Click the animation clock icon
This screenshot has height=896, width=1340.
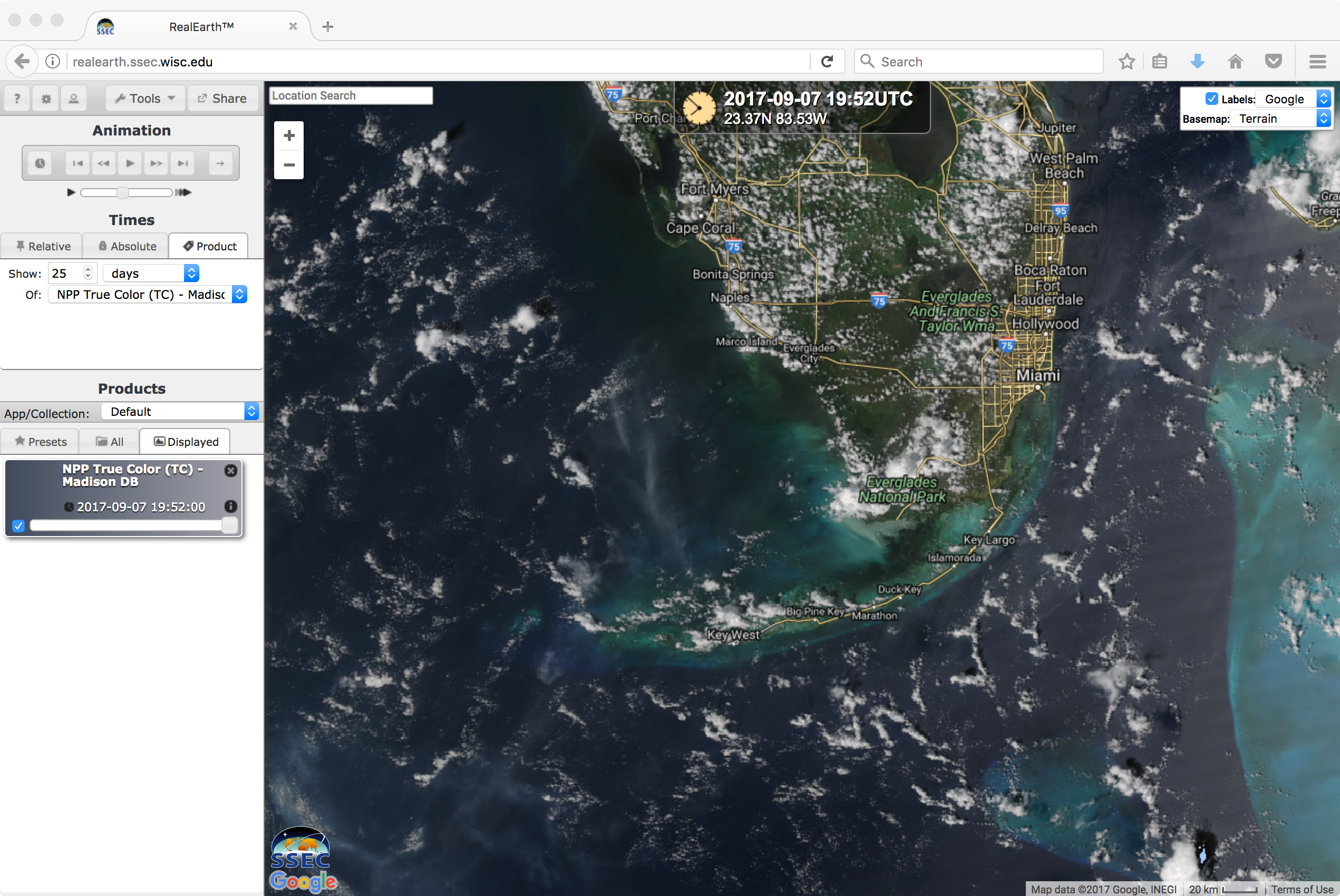pyautogui.click(x=40, y=163)
